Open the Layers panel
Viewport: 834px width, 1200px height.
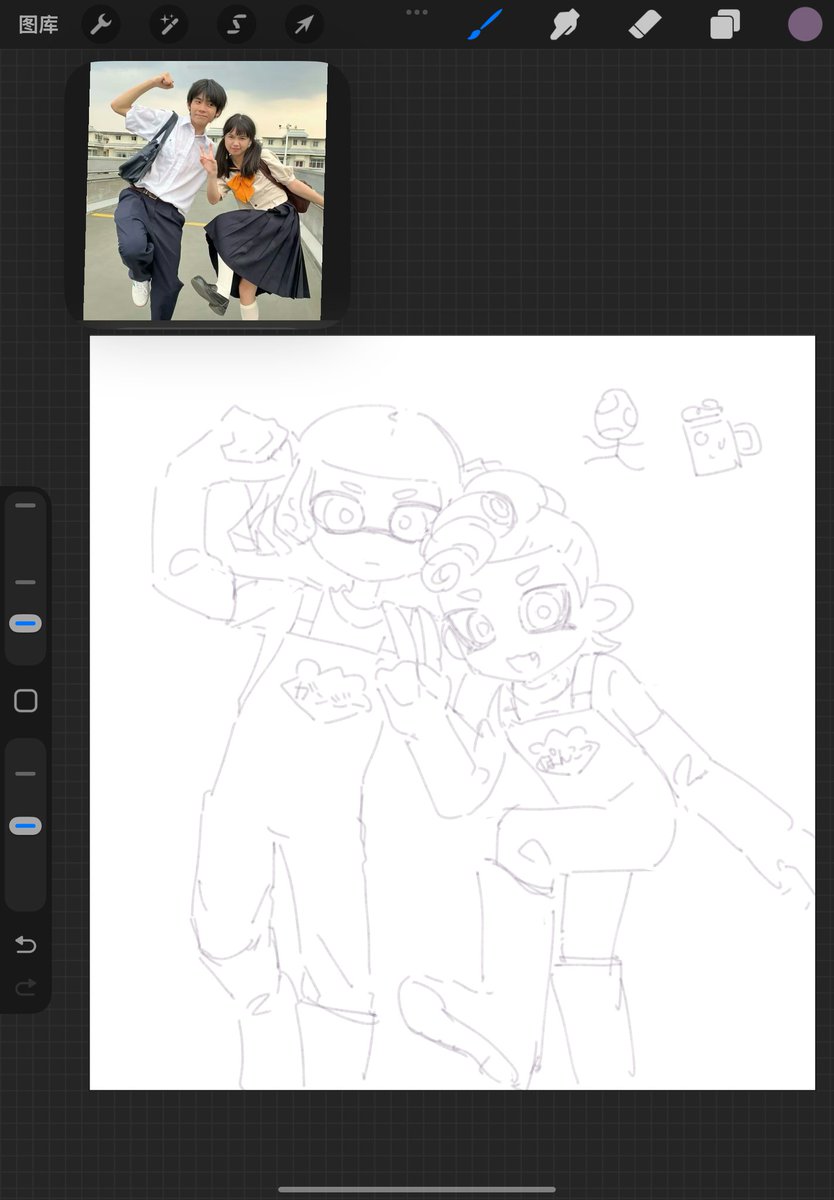click(725, 24)
